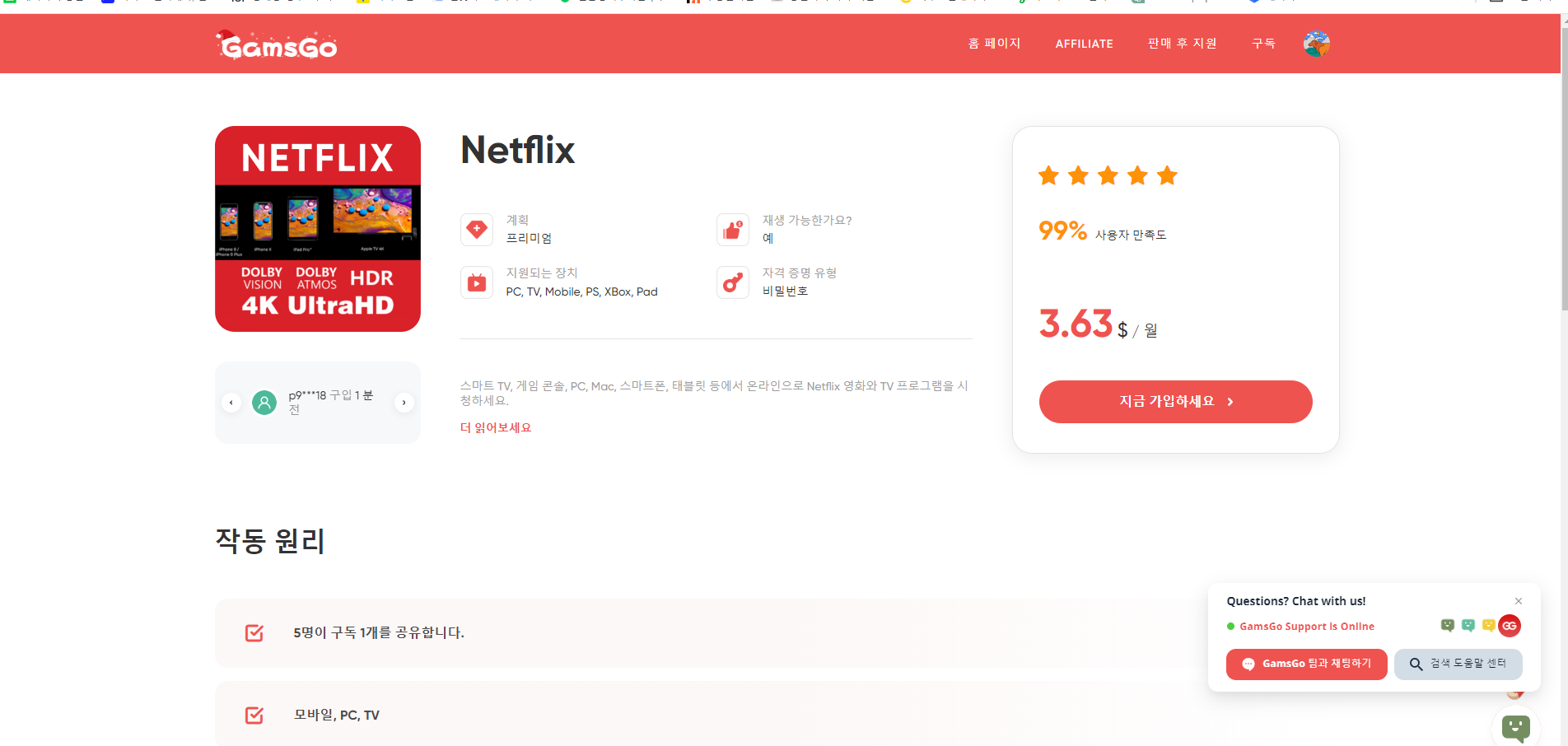Image resolution: width=1568 pixels, height=746 pixels.
Task: Click the 작동 원리 heading
Action: (x=270, y=541)
